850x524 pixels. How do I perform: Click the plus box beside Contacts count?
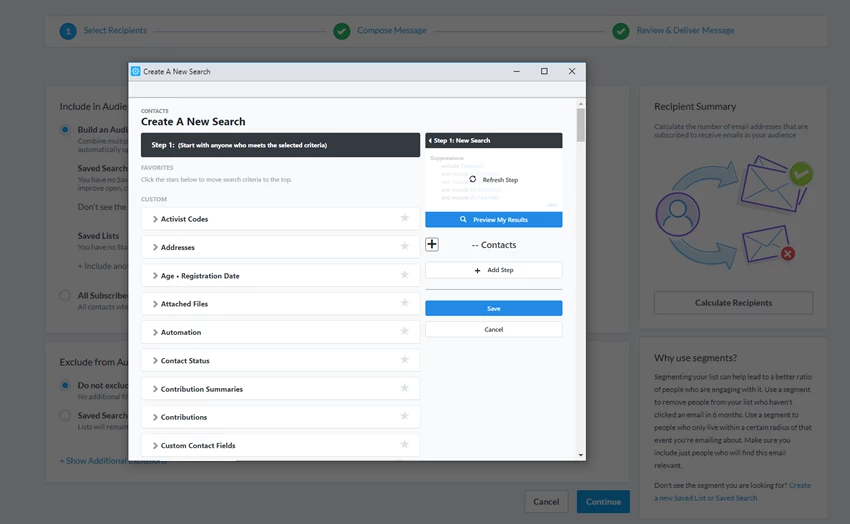(x=432, y=244)
